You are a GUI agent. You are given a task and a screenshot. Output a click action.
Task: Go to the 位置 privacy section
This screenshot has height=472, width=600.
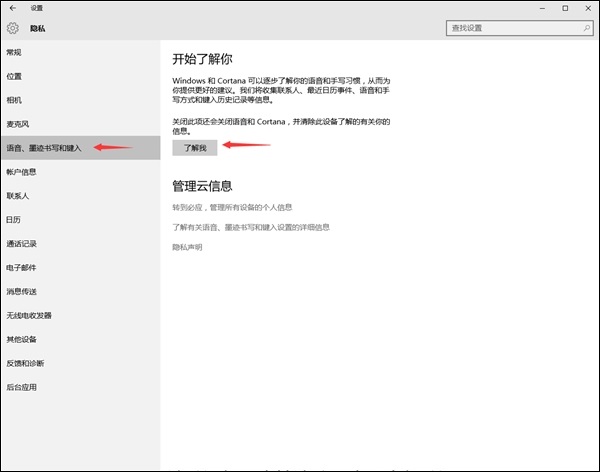coord(14,76)
